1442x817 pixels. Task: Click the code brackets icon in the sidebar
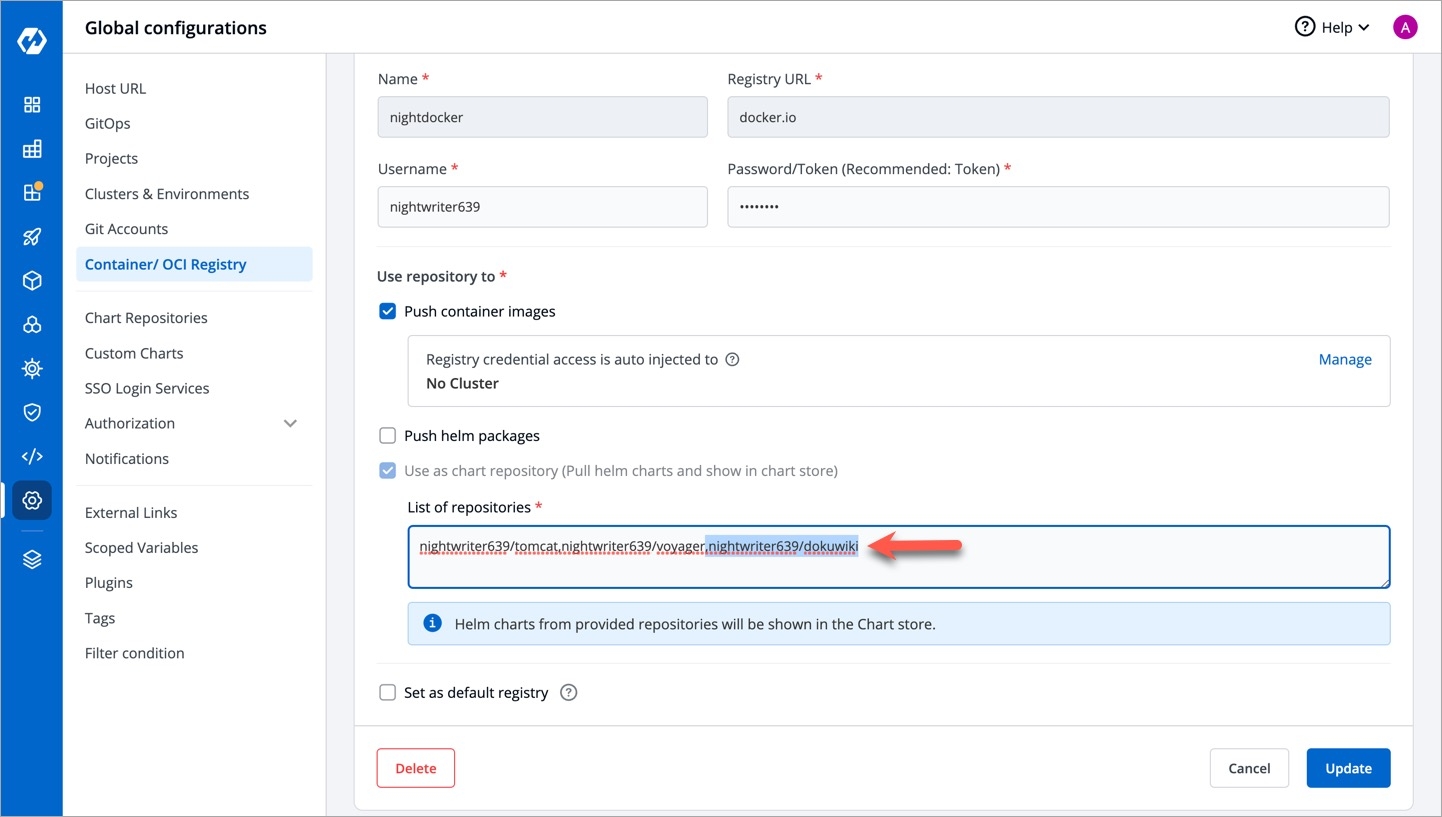pyautogui.click(x=32, y=456)
